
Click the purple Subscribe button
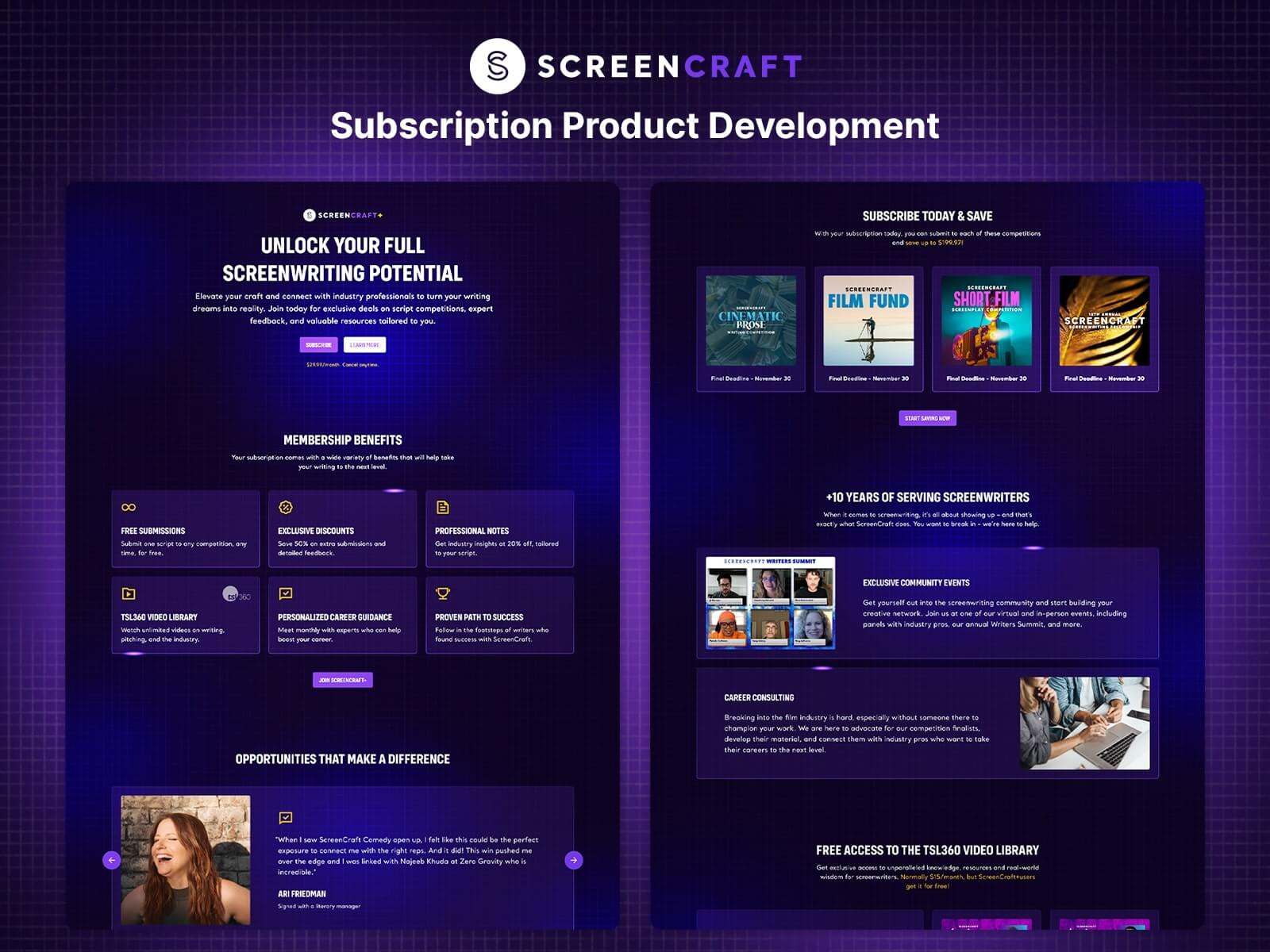click(318, 345)
